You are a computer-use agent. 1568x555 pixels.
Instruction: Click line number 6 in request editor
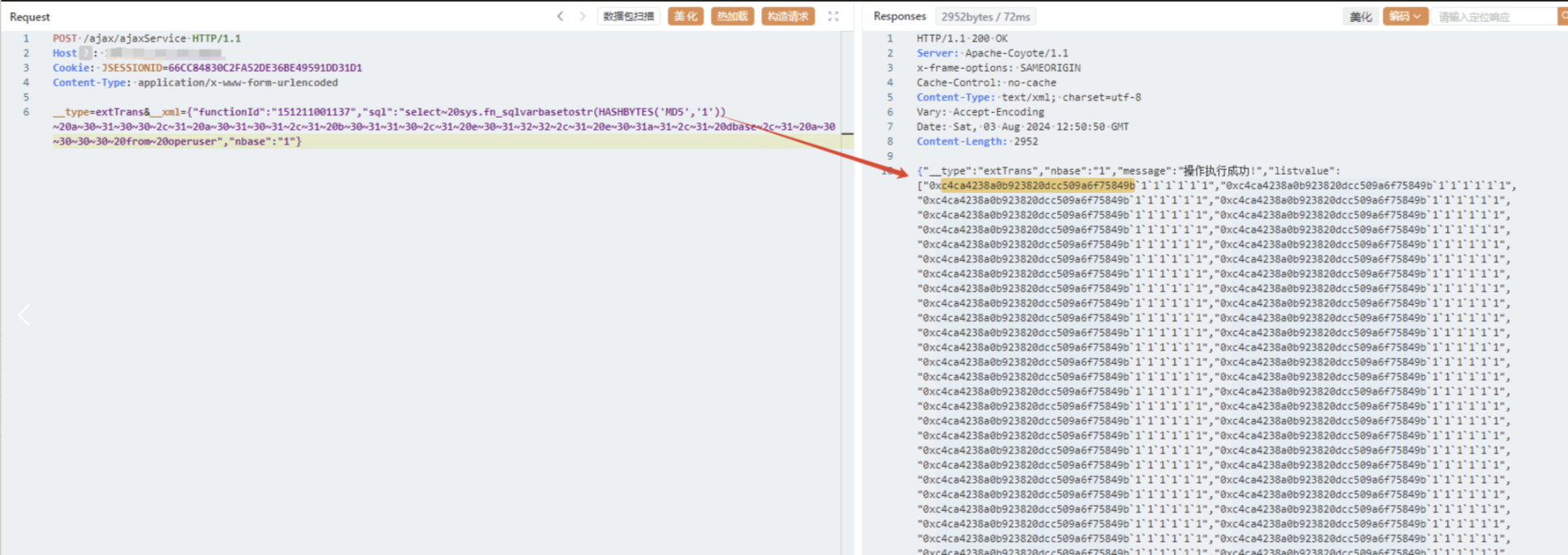pos(26,112)
